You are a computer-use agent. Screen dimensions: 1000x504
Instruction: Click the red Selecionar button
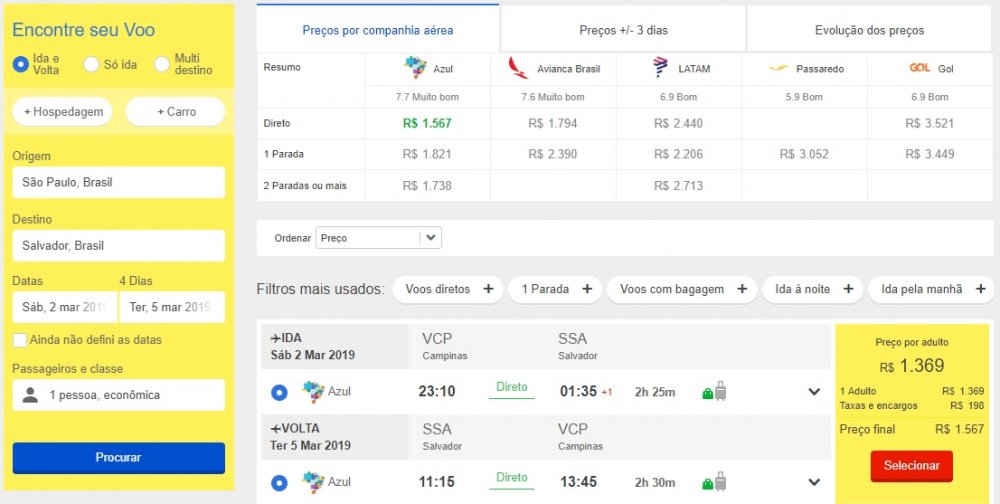(x=911, y=465)
